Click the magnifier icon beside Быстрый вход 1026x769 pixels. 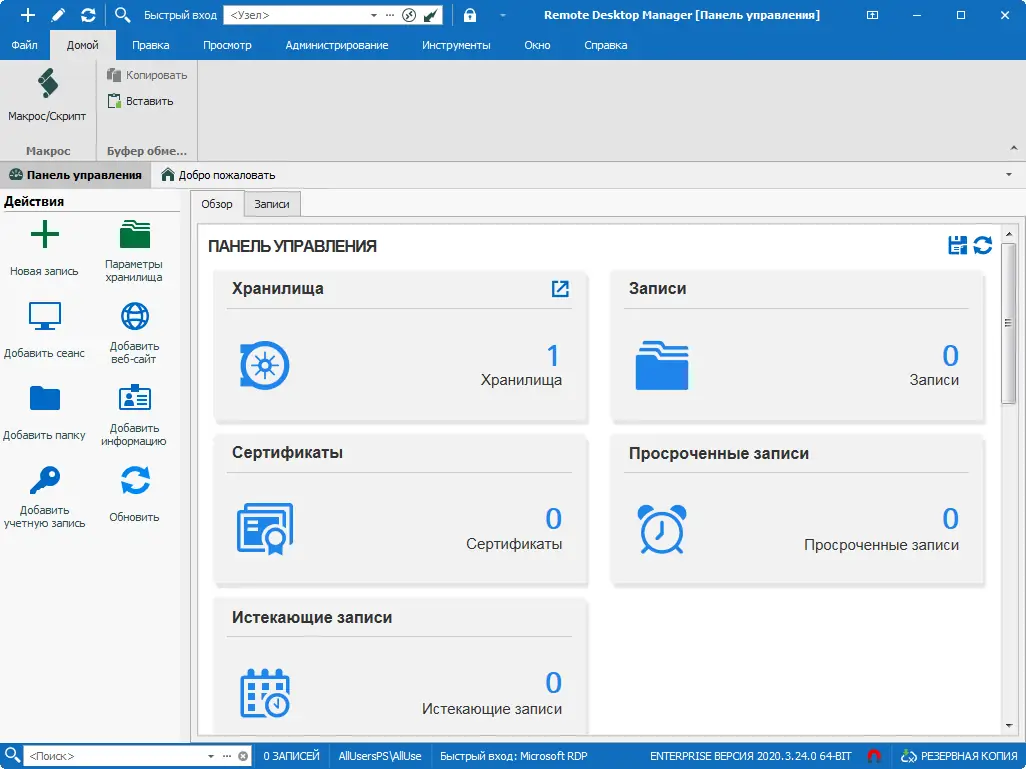coord(122,14)
